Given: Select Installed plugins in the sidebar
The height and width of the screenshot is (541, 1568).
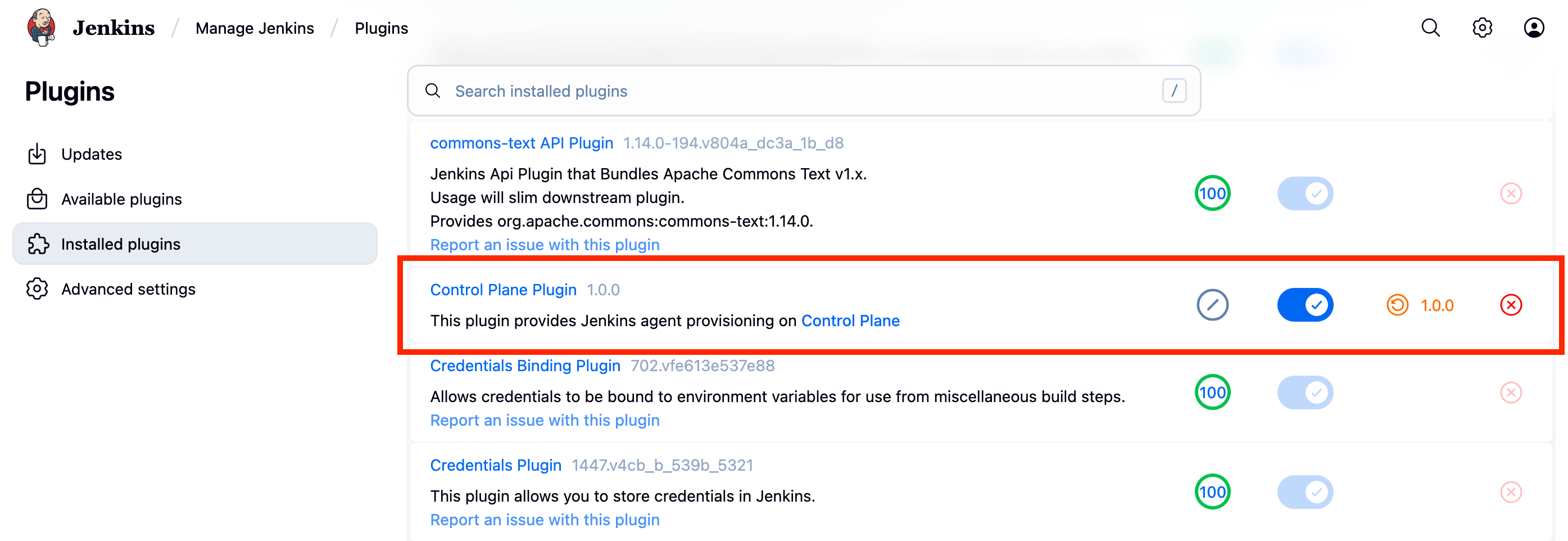Looking at the screenshot, I should coord(195,244).
